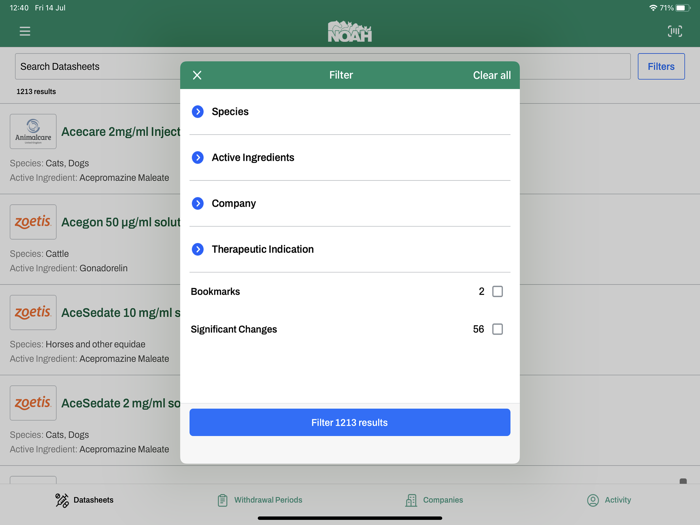This screenshot has width=700, height=525.
Task: Click the Significant Changes label
Action: (233, 329)
